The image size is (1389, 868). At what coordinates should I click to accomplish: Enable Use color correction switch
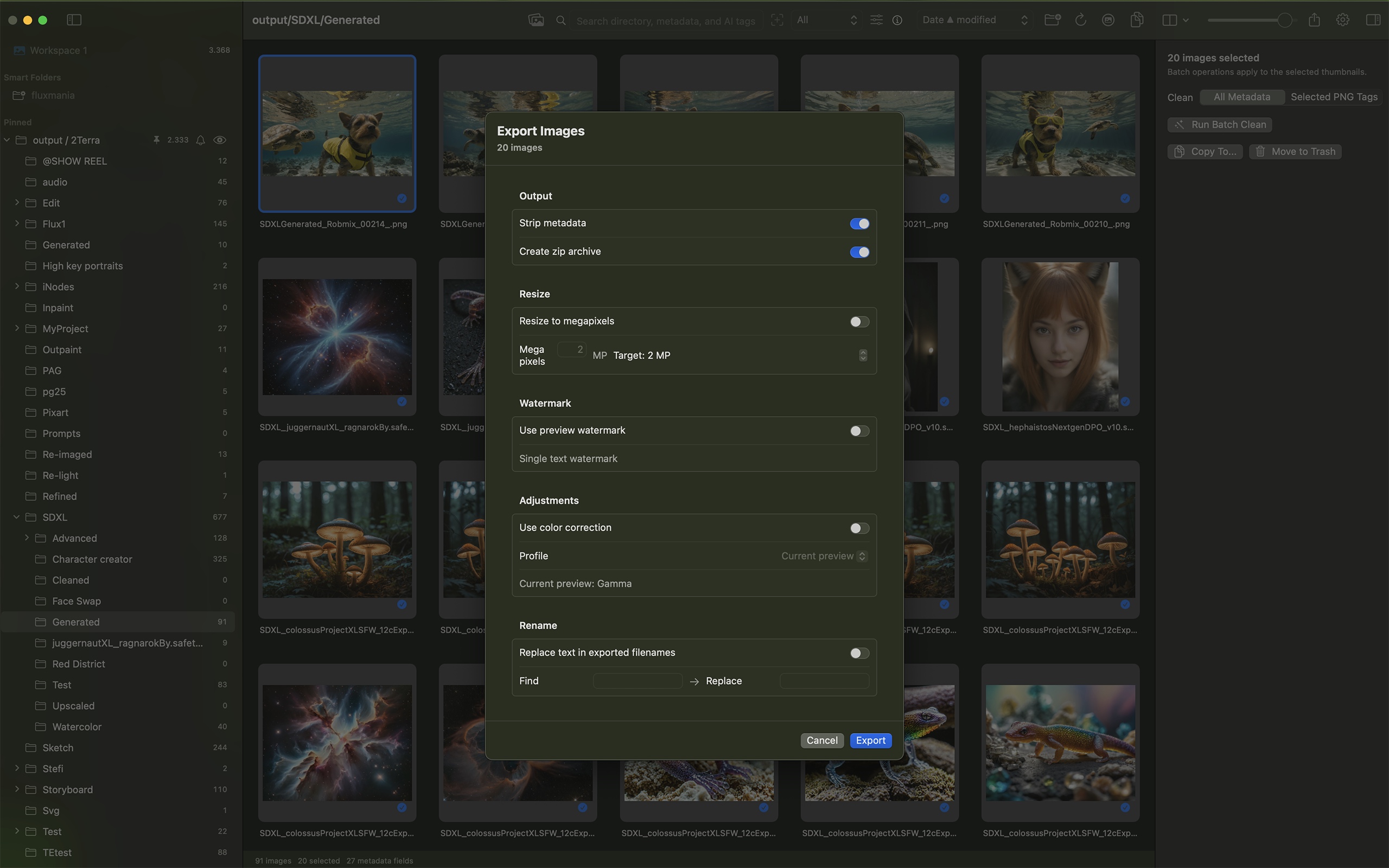coord(859,528)
